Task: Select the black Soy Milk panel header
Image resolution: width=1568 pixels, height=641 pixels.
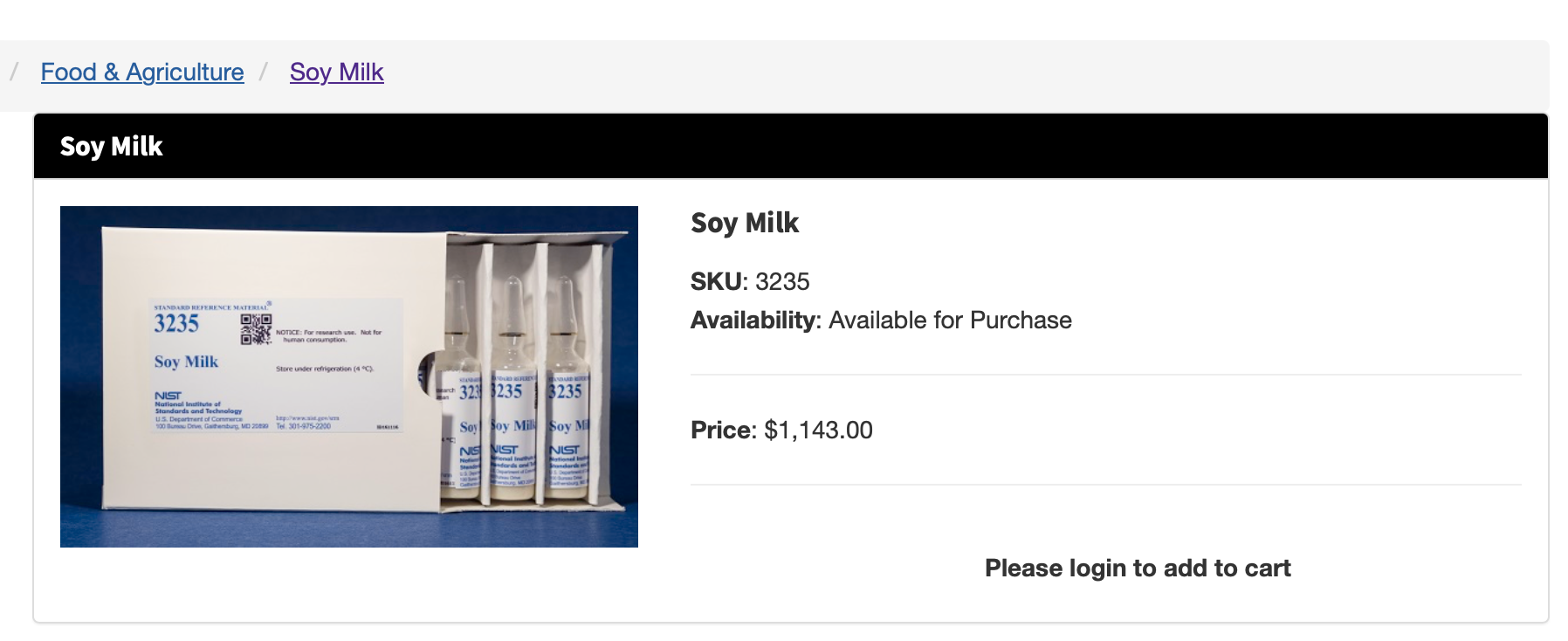Action: [x=791, y=146]
